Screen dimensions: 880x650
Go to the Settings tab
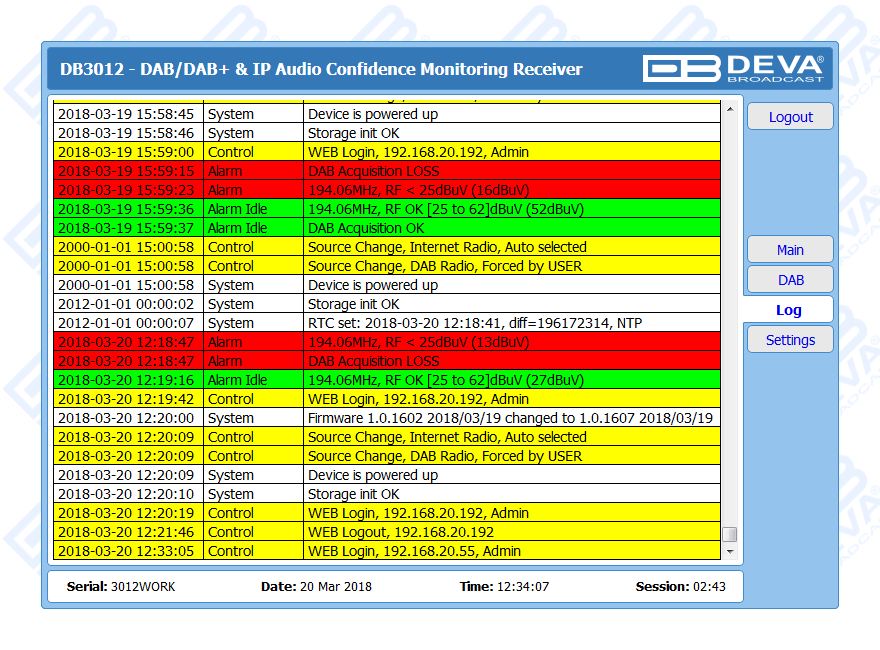pyautogui.click(x=790, y=340)
